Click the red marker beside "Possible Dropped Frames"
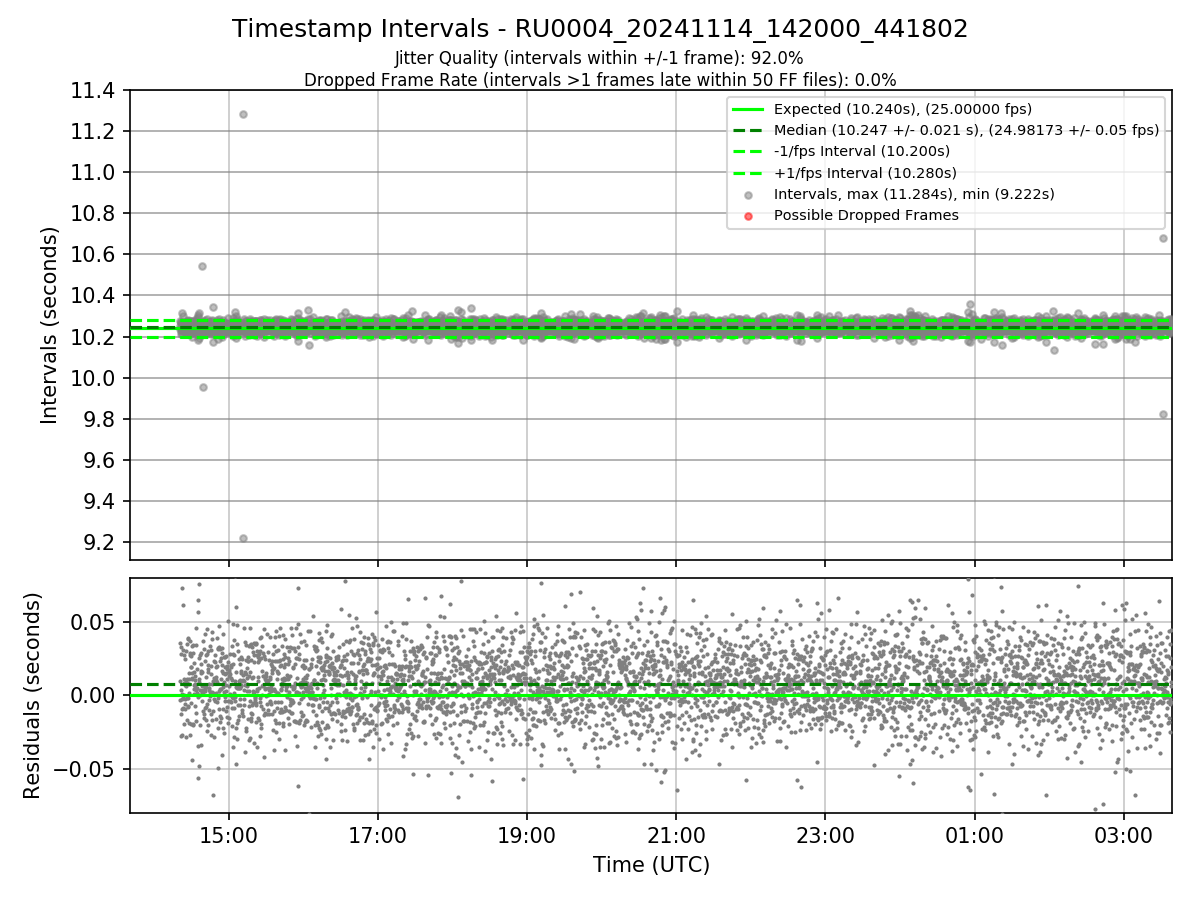Viewport: 1200px width, 900px height. [749, 215]
